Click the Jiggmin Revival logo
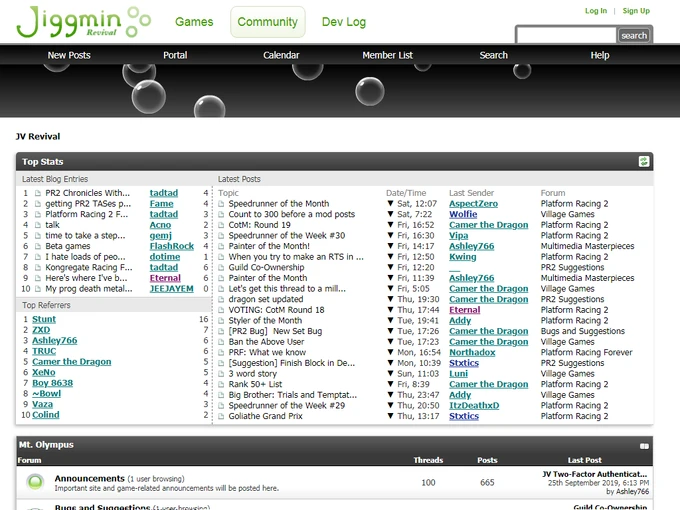Image resolution: width=680 pixels, height=510 pixels. 84,22
